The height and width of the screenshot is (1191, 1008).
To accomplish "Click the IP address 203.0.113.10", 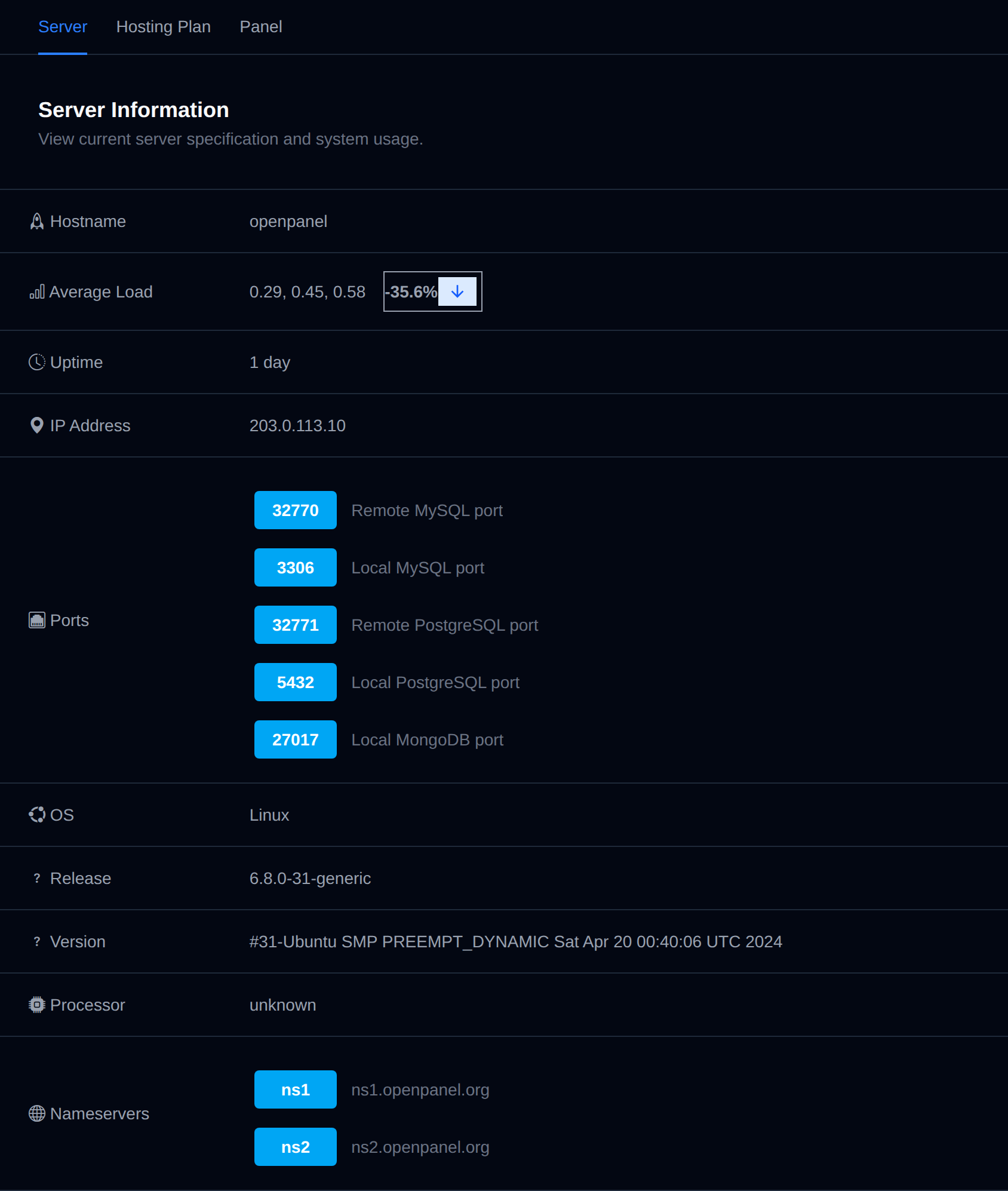I will click(297, 426).
